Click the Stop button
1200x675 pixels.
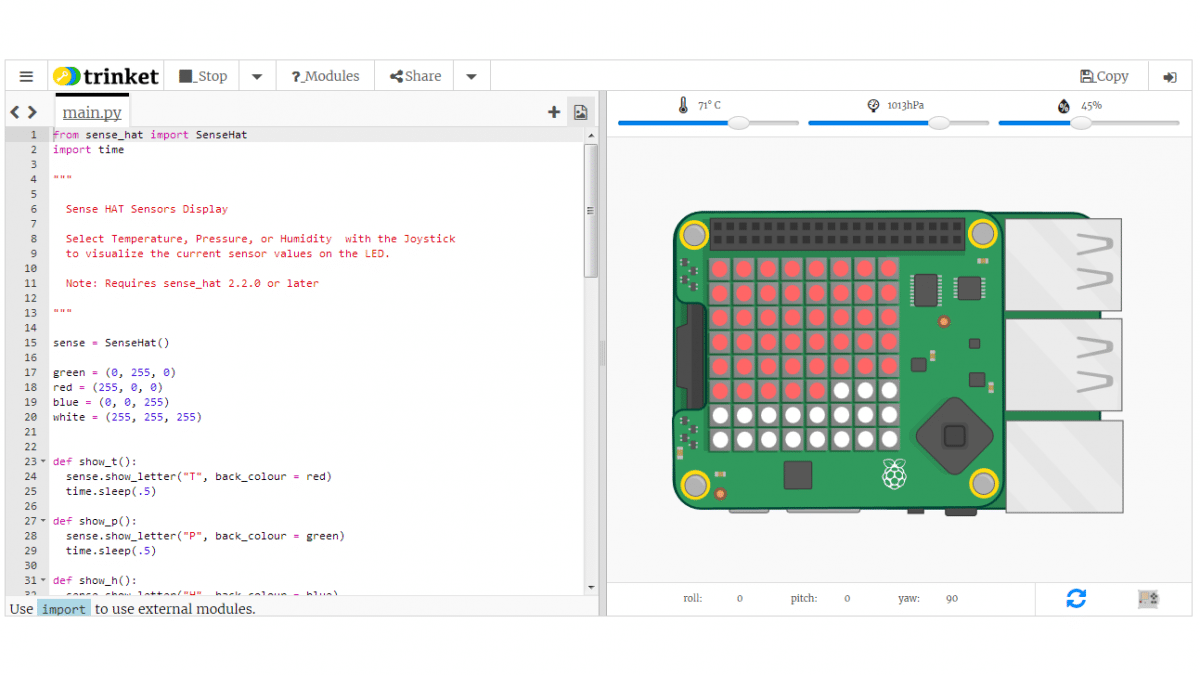[x=203, y=75]
